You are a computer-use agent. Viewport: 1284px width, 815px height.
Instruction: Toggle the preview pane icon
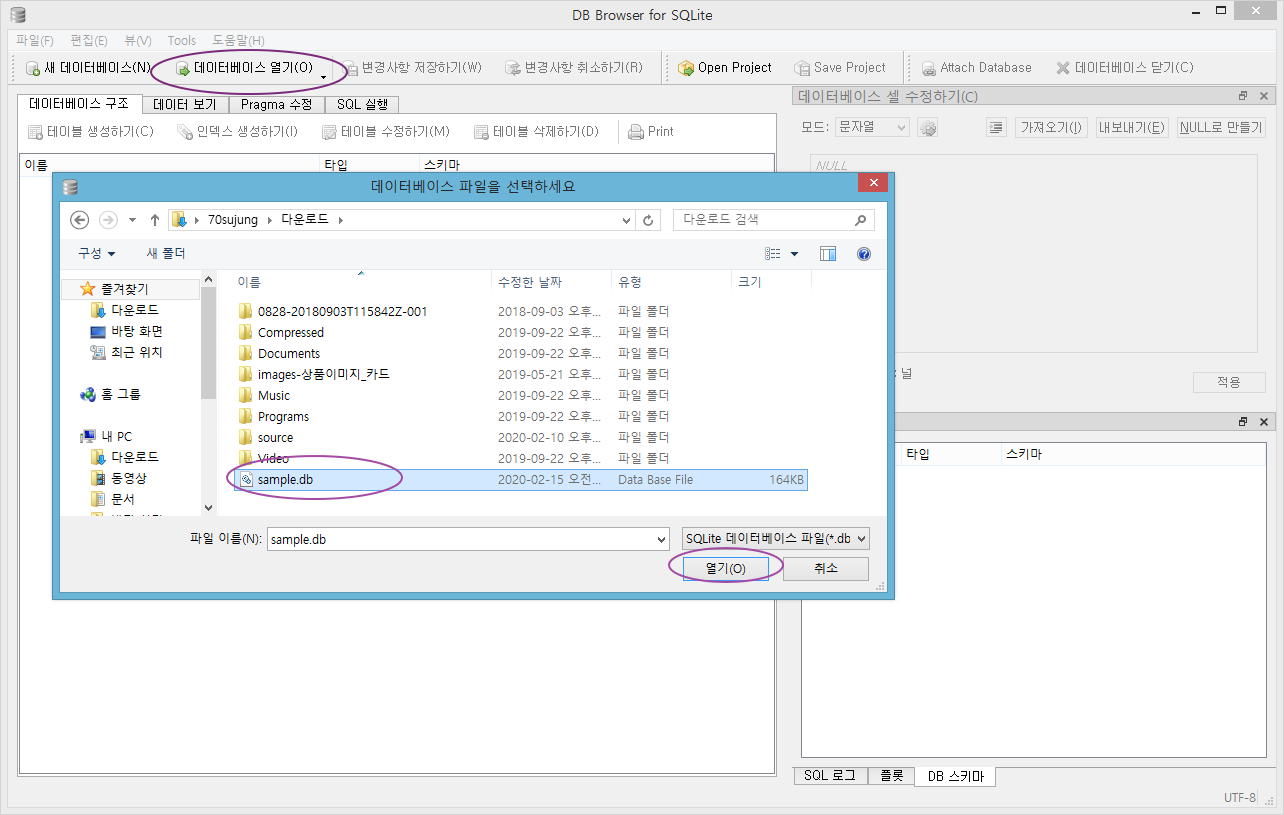click(828, 254)
